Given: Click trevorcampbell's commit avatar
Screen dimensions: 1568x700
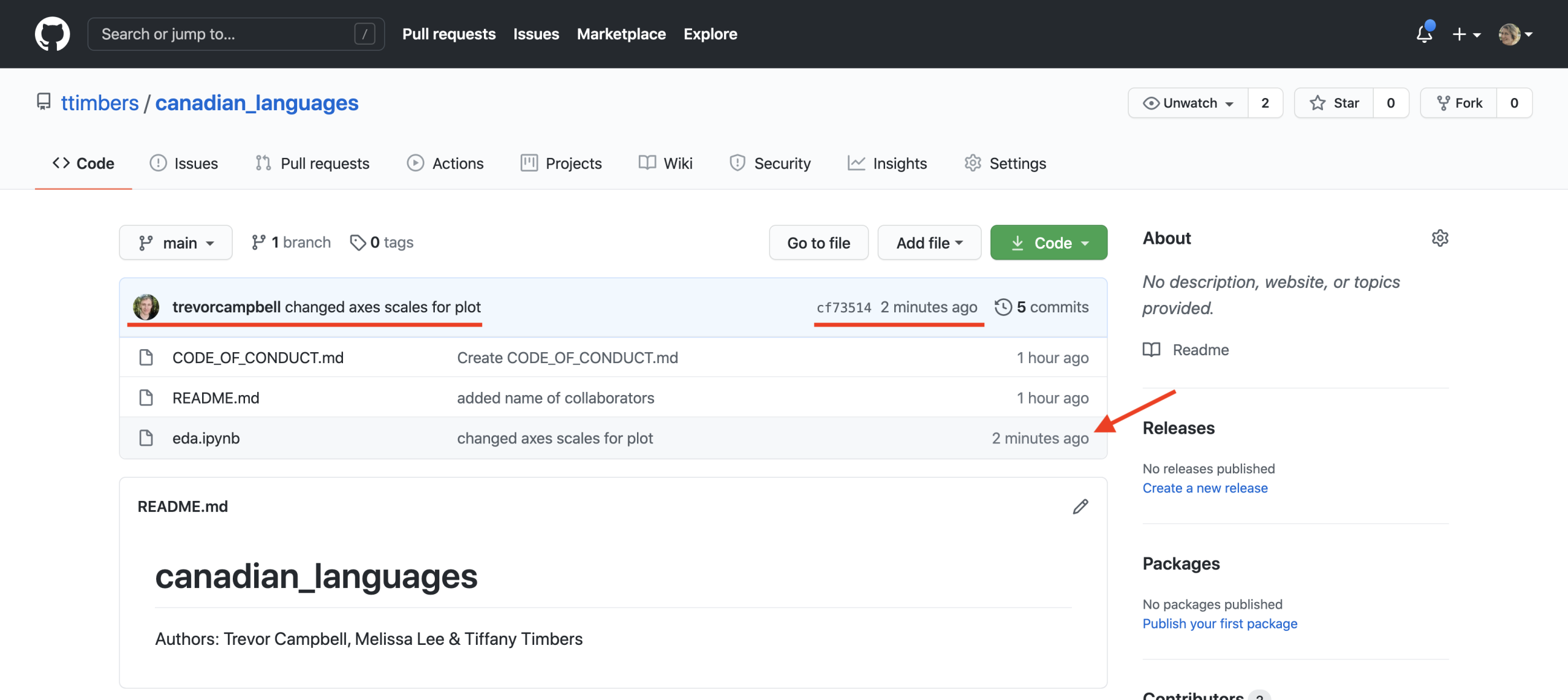Looking at the screenshot, I should click(x=146, y=307).
